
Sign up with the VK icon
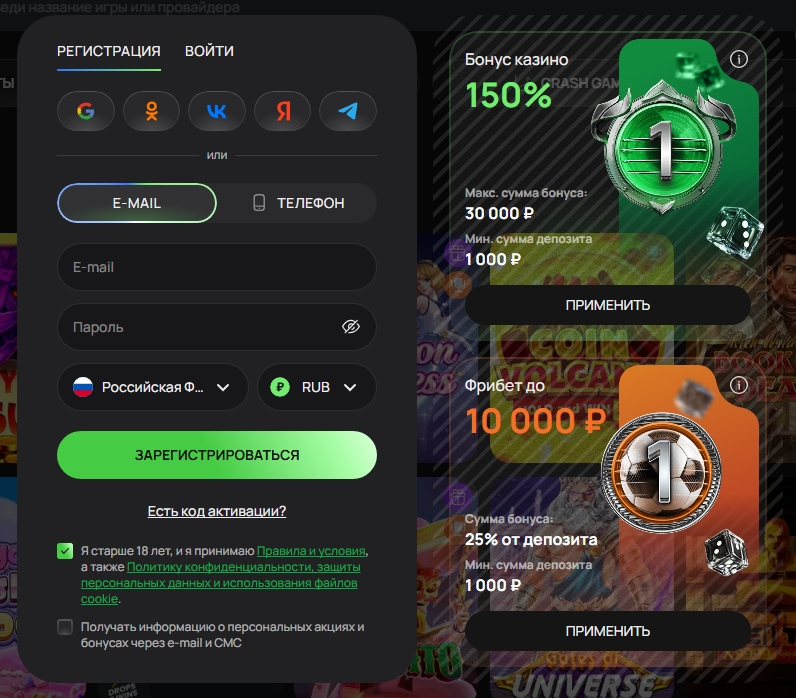coord(217,111)
